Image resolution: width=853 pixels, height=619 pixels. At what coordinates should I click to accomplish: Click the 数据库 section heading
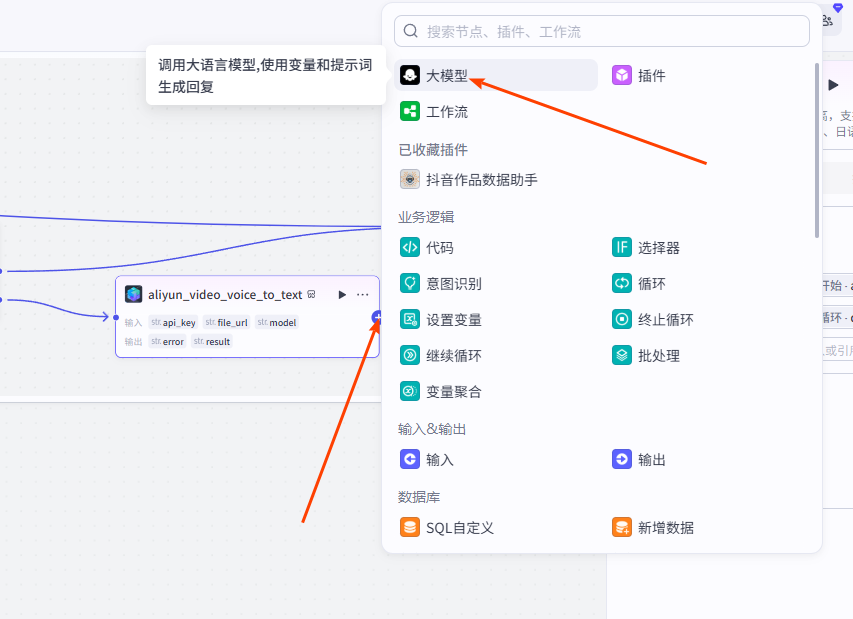coord(419,497)
